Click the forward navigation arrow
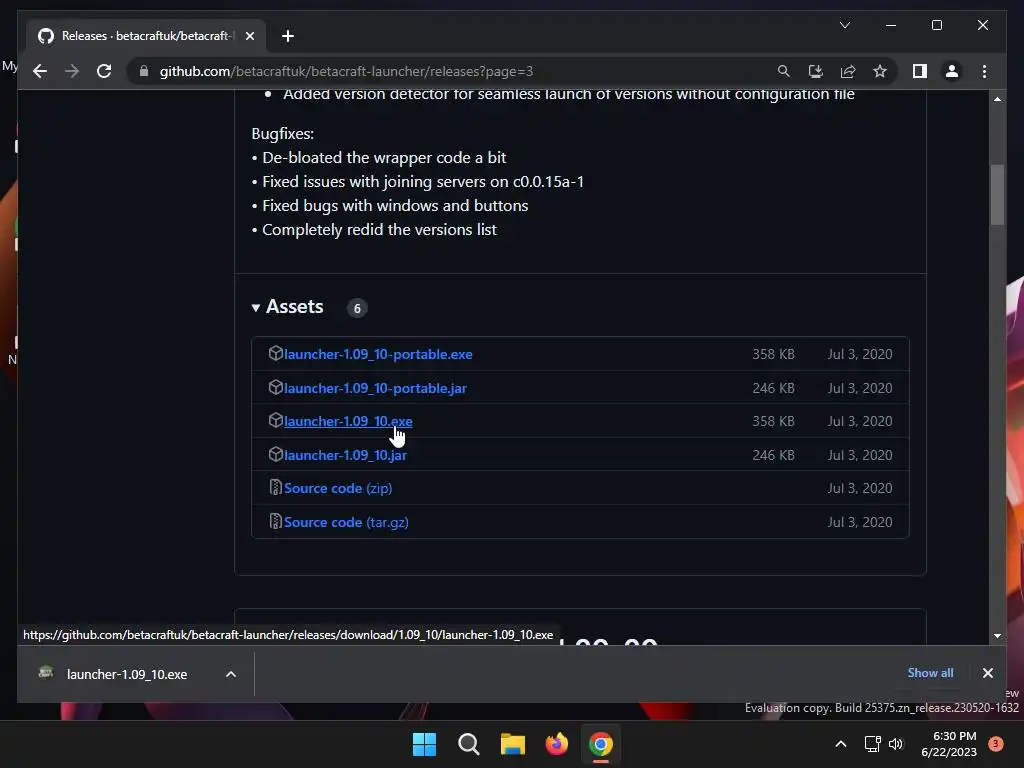 coord(72,71)
